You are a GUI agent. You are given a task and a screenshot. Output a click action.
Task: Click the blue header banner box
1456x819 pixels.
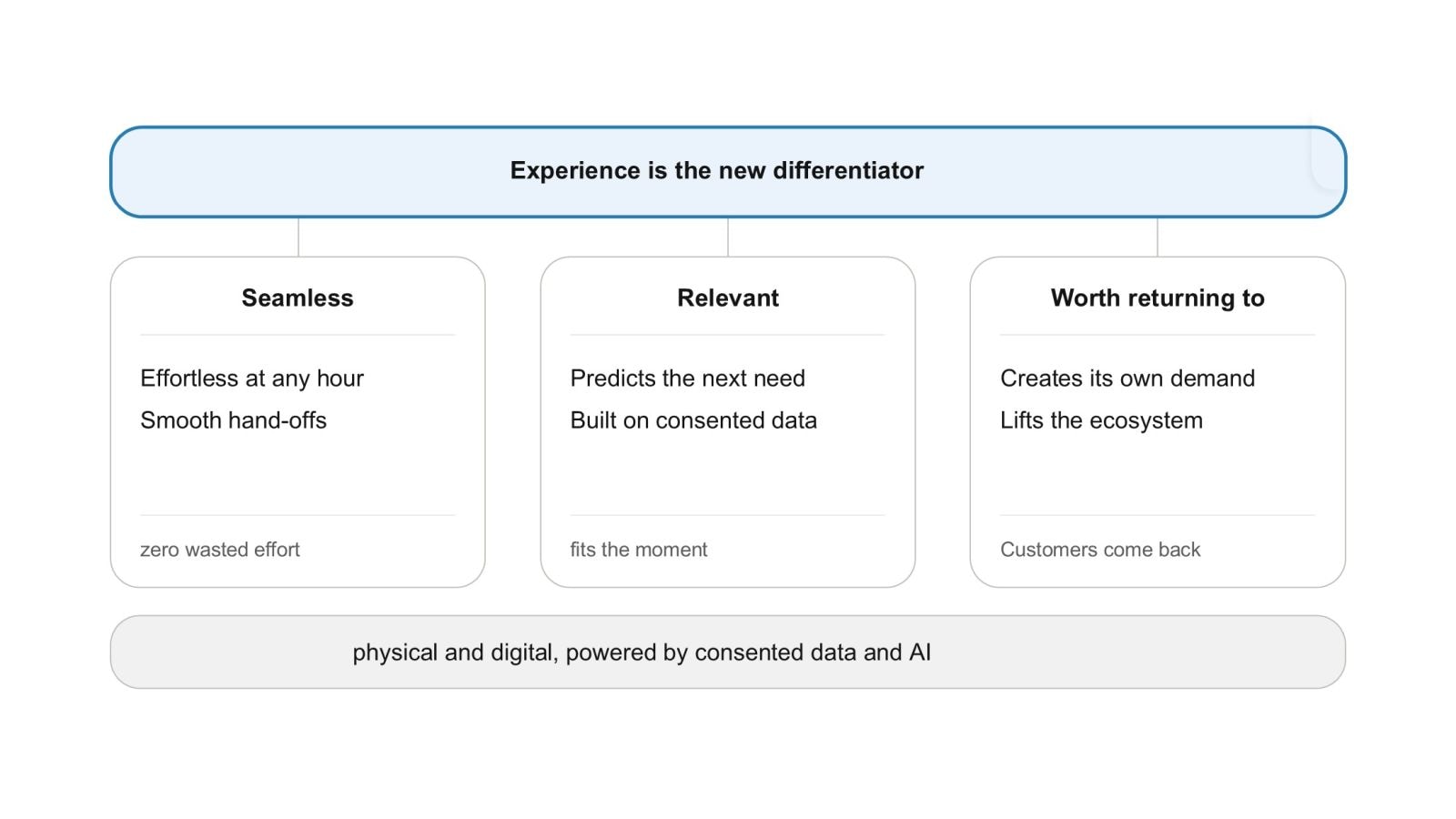tap(728, 172)
